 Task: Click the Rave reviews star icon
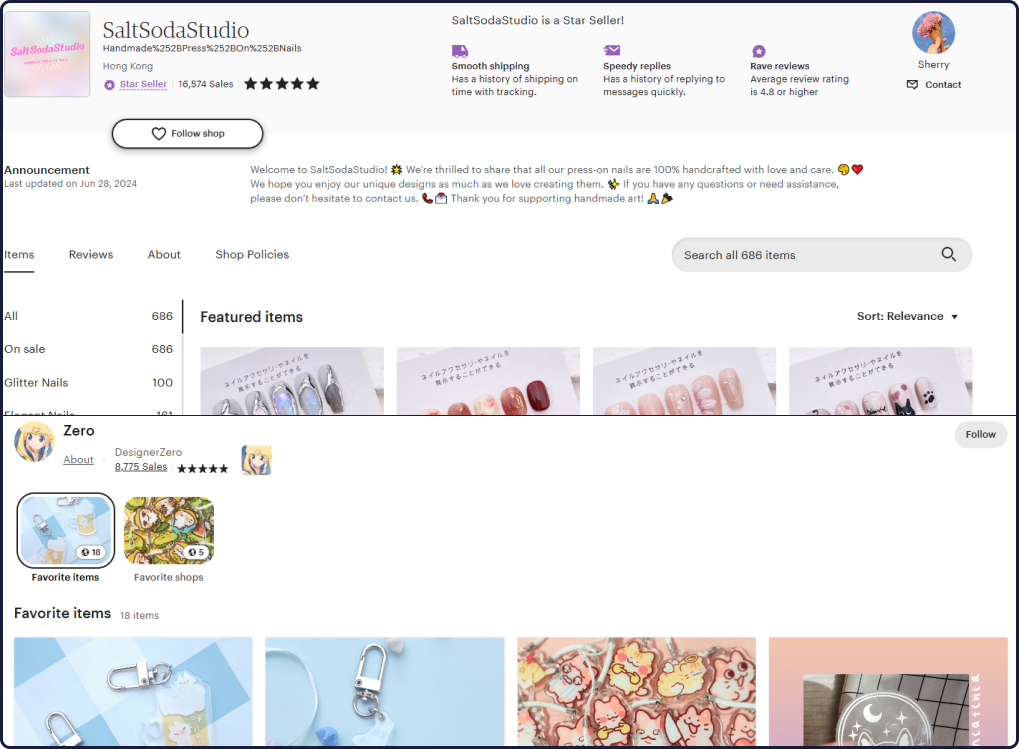coord(758,51)
